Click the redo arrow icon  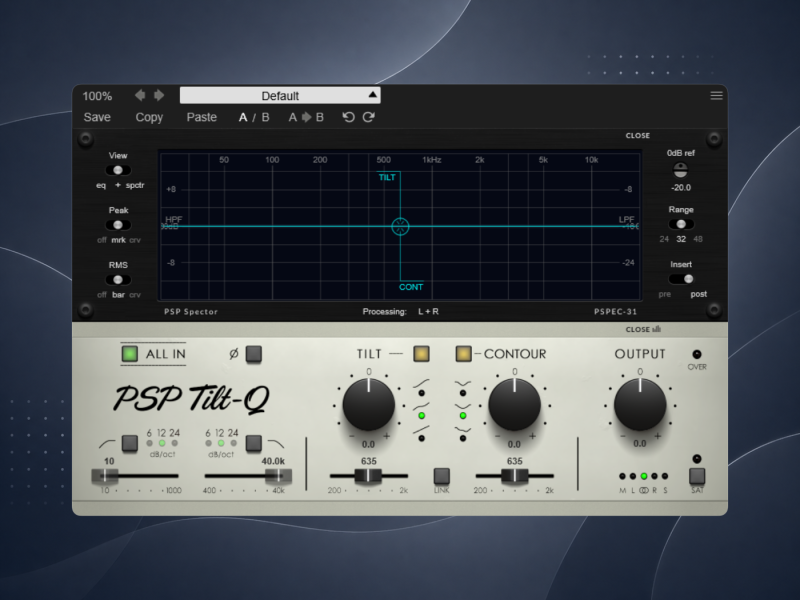368,117
